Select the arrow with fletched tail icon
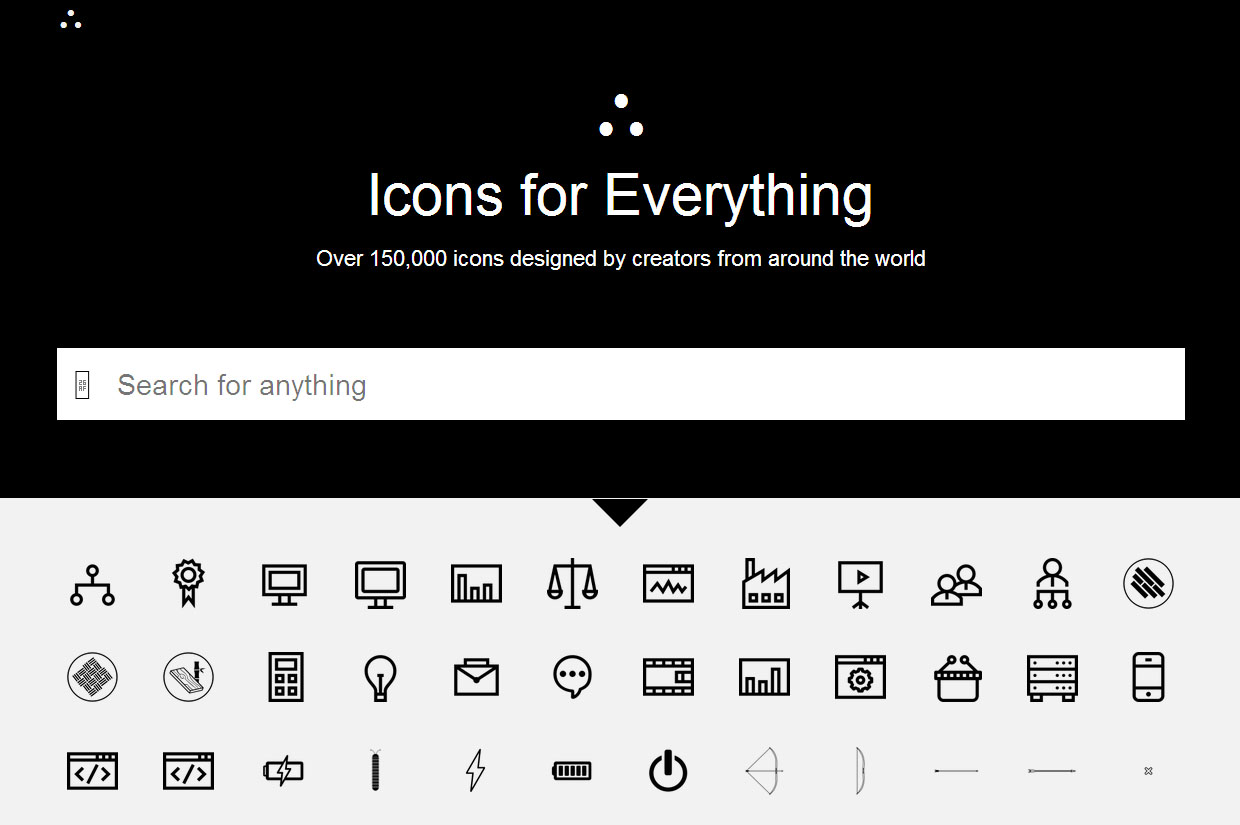This screenshot has height=825, width=1240. (1052, 771)
